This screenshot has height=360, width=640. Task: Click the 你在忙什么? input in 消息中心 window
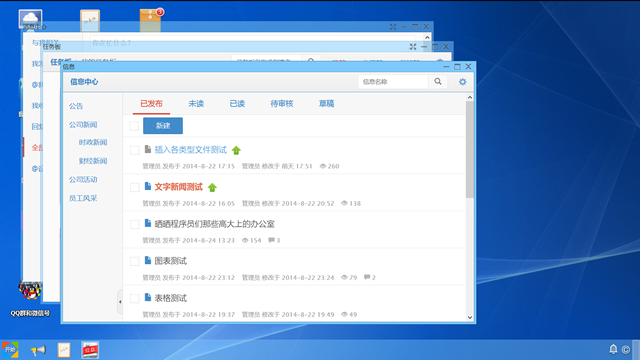[253, 42]
